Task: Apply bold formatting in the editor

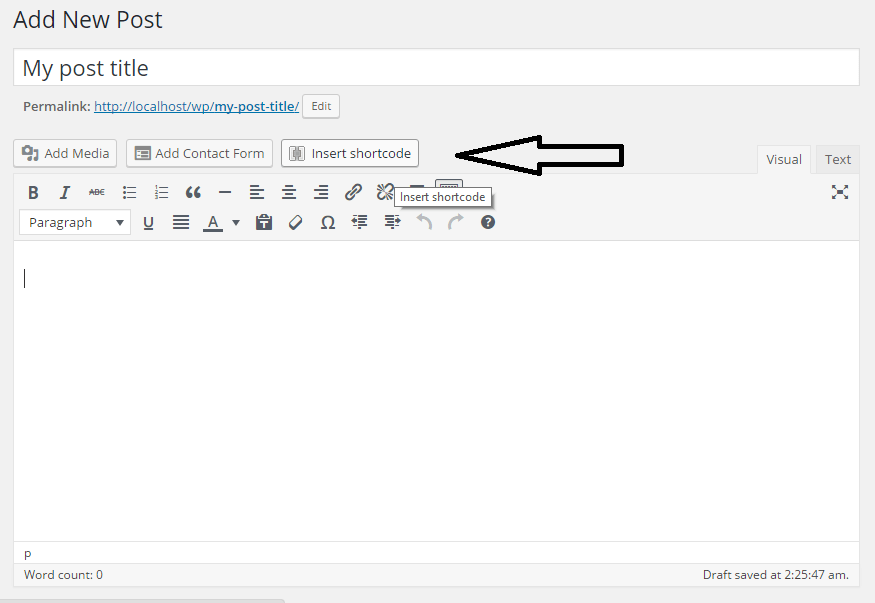Action: [x=33, y=192]
